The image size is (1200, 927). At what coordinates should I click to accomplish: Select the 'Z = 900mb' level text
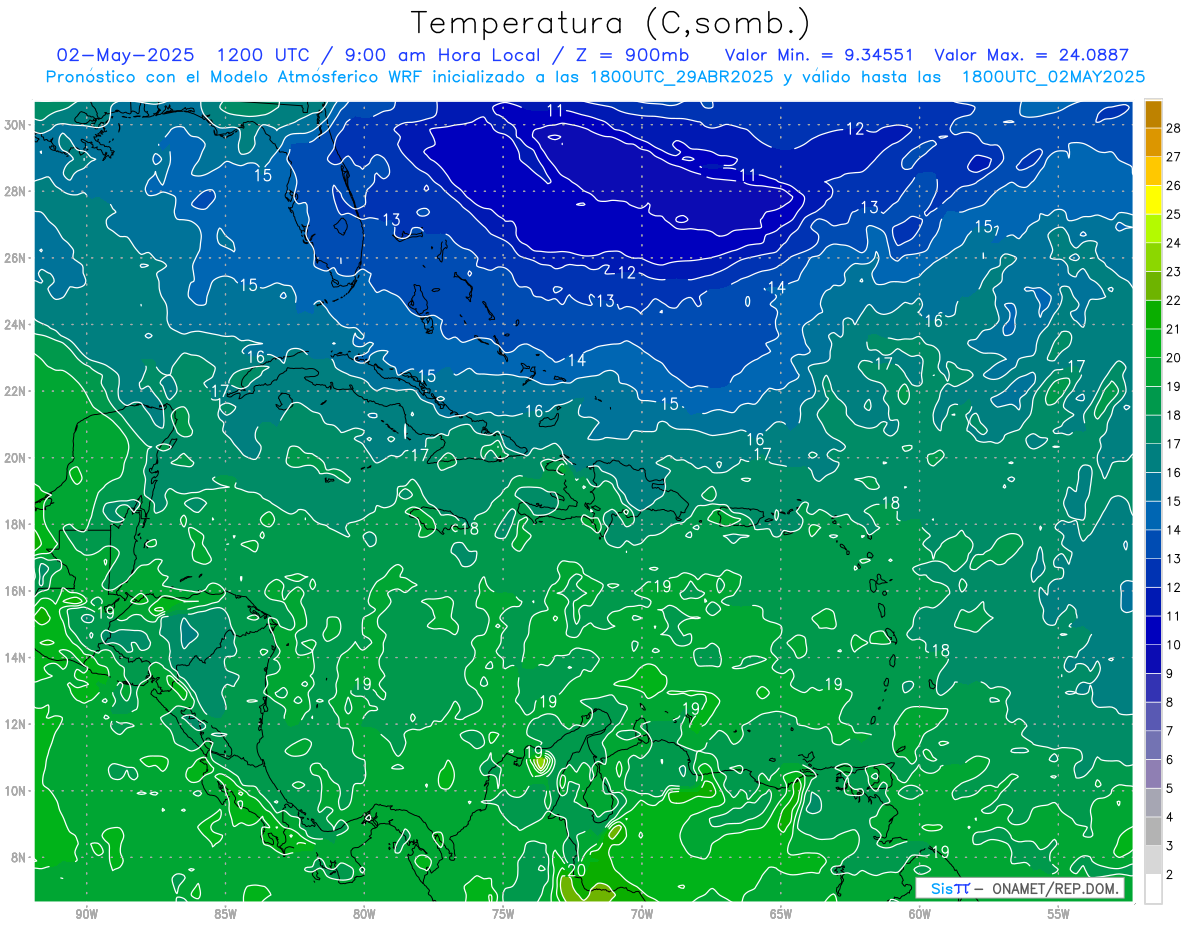[x=635, y=55]
